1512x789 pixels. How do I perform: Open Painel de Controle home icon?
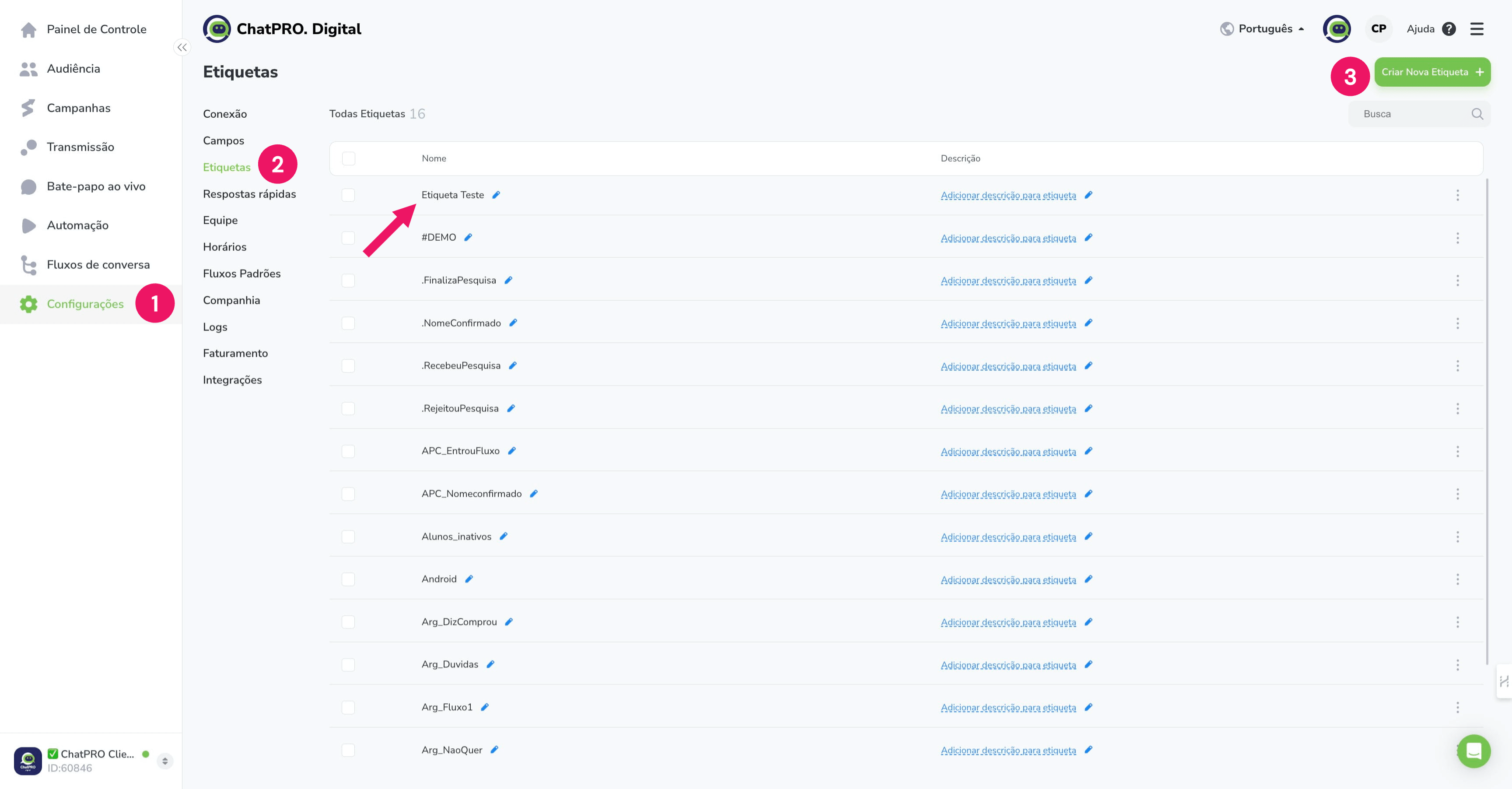click(28, 29)
